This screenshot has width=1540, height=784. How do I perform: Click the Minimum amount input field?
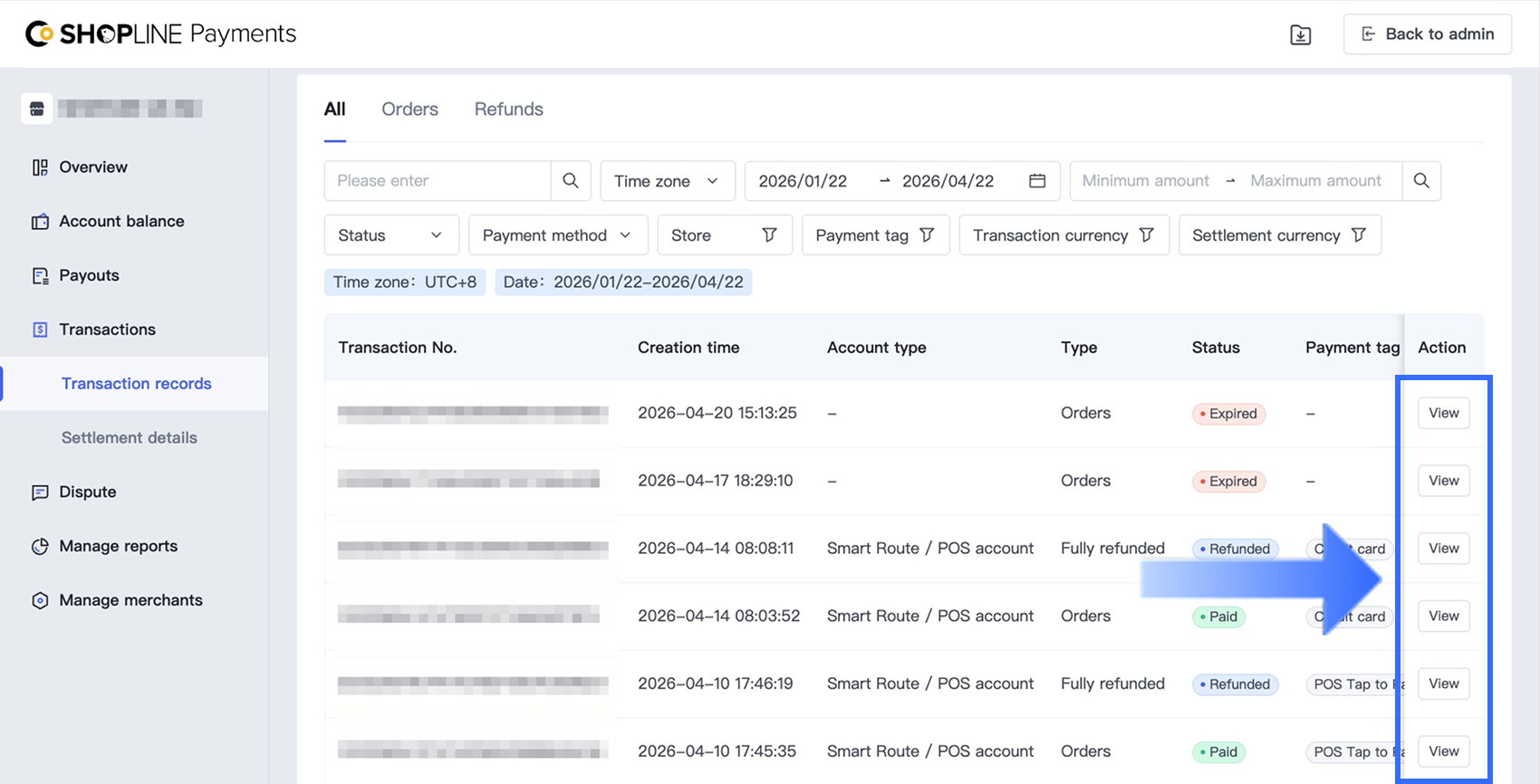(x=1145, y=181)
